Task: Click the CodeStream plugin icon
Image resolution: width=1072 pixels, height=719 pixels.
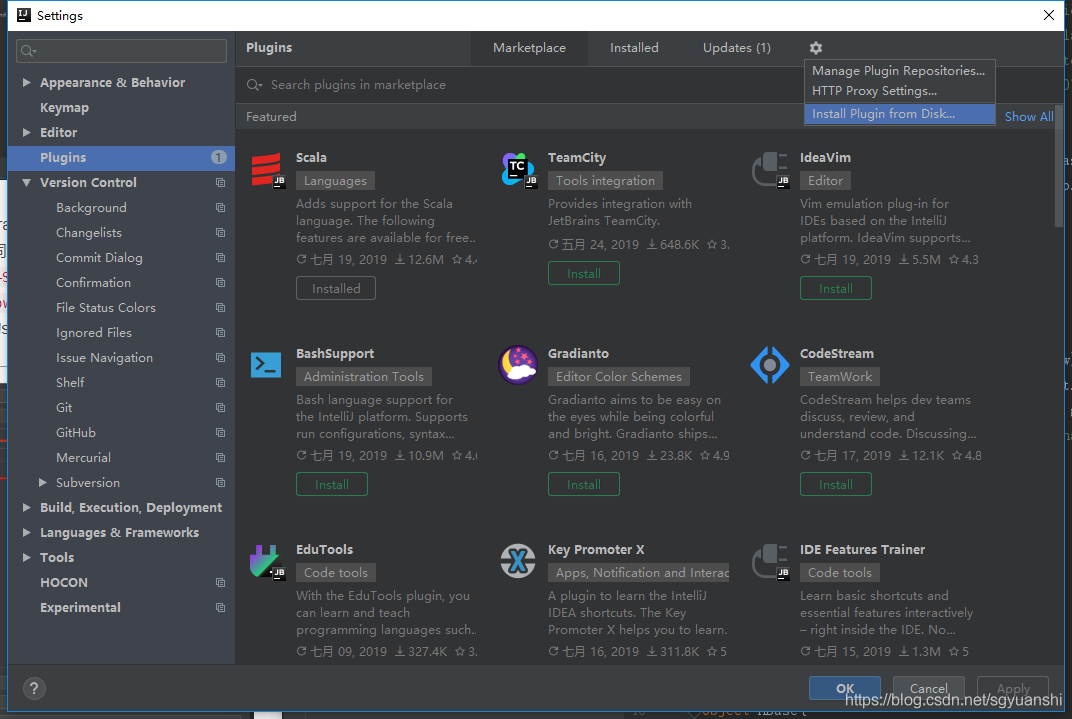Action: (x=769, y=364)
